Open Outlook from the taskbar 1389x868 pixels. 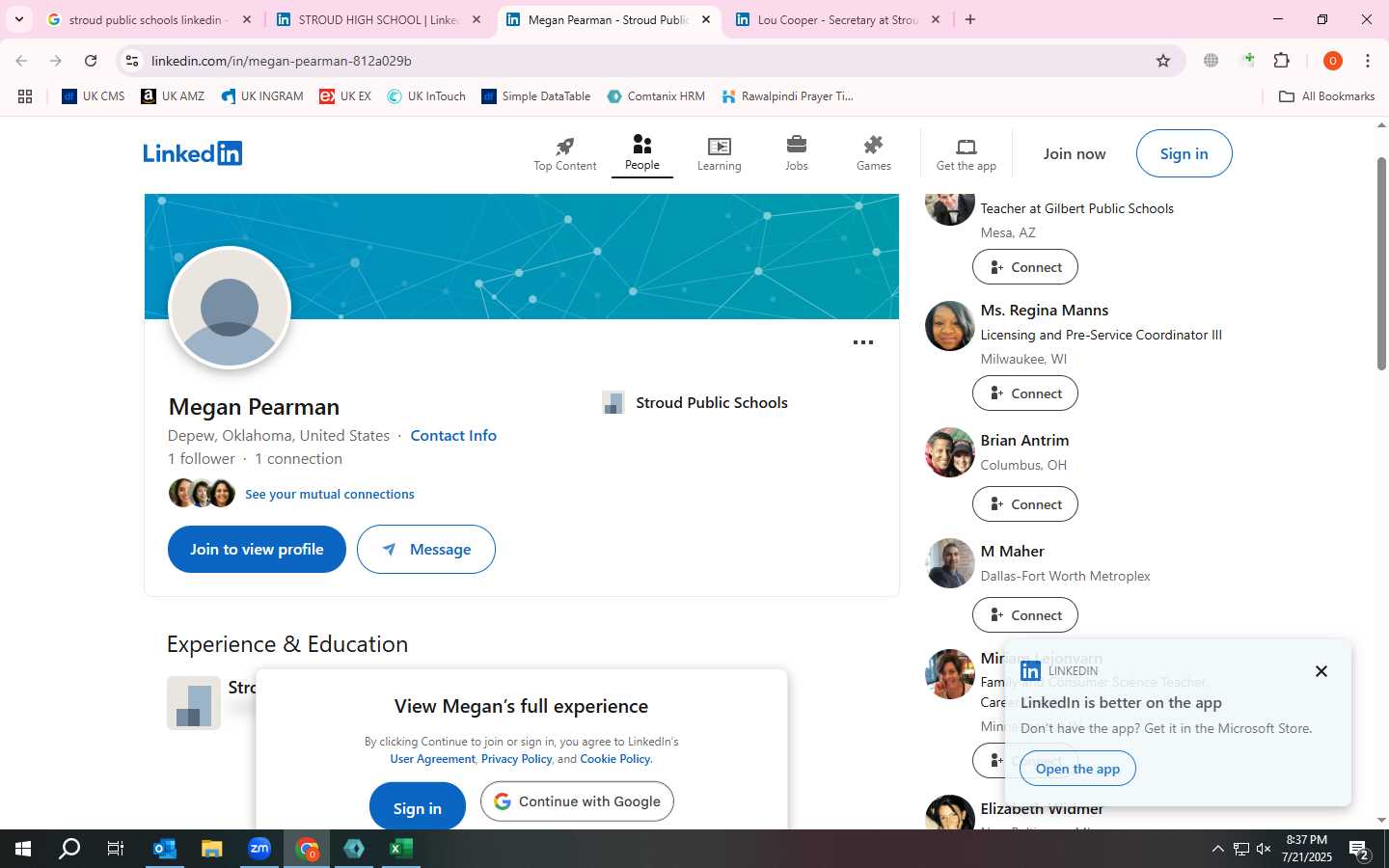pyautogui.click(x=165, y=849)
